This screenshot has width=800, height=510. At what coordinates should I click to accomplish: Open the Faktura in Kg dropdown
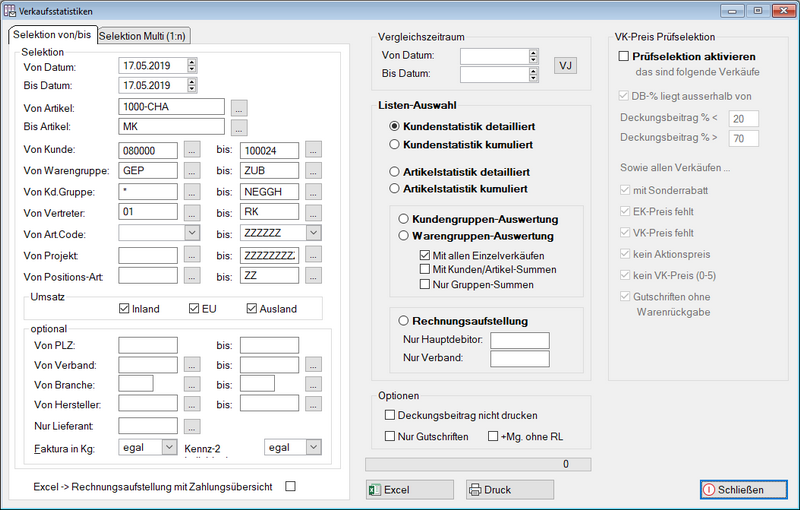[x=169, y=447]
